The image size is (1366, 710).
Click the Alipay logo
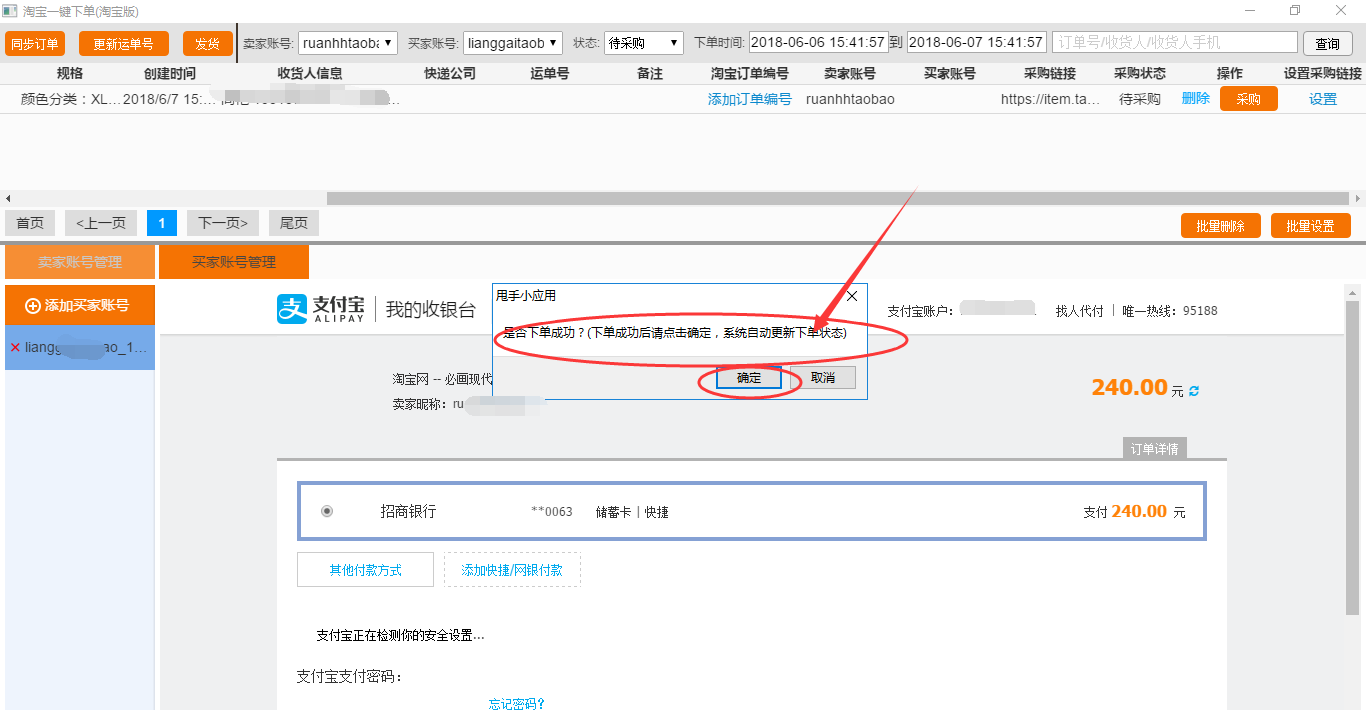[322, 309]
